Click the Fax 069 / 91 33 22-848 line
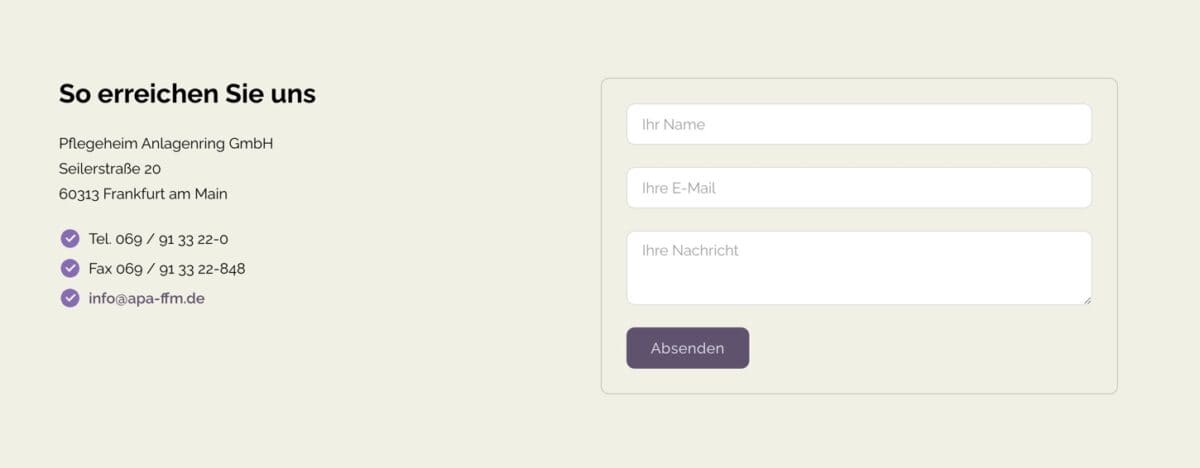The height and width of the screenshot is (468, 1200). [x=167, y=269]
